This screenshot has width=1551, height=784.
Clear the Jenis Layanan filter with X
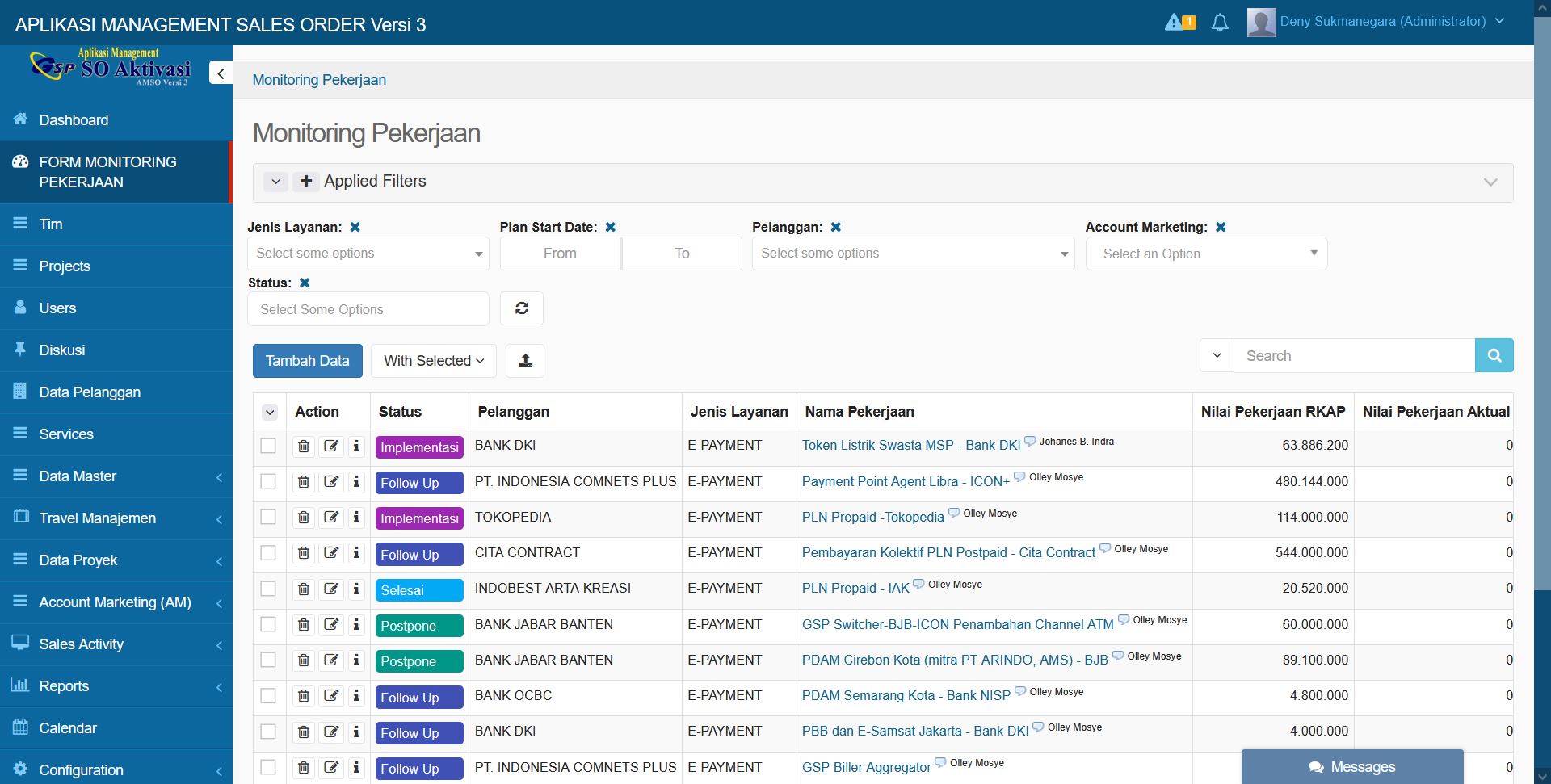coord(355,228)
